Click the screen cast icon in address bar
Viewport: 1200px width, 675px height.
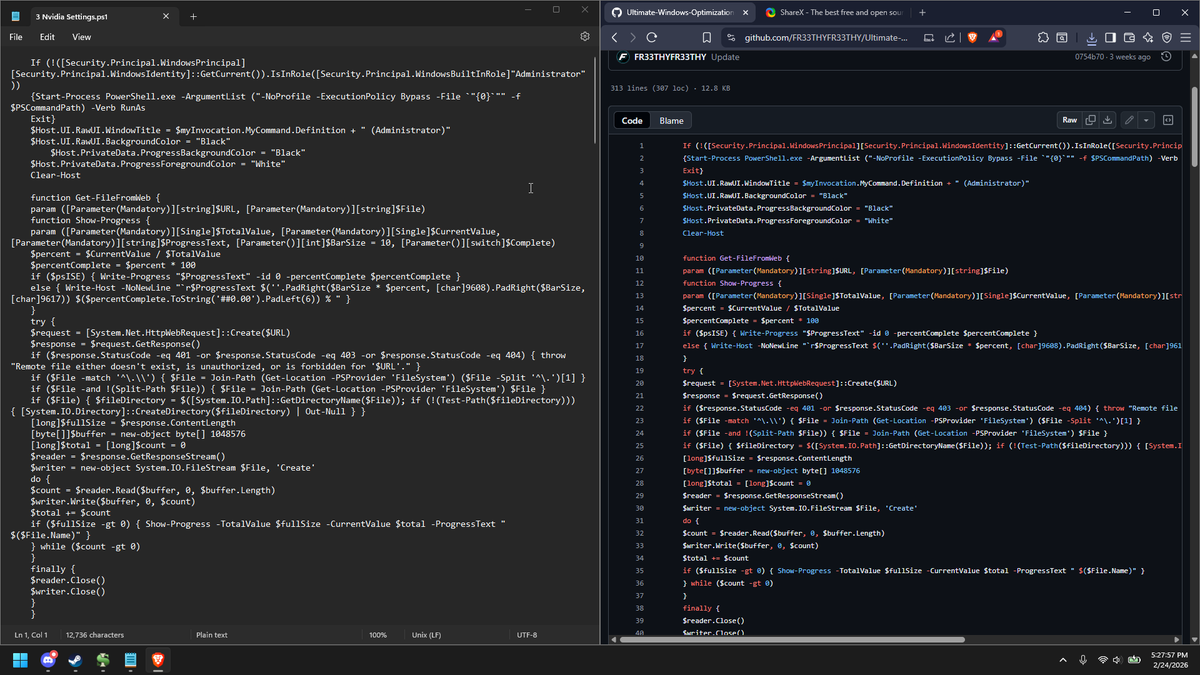coord(929,37)
